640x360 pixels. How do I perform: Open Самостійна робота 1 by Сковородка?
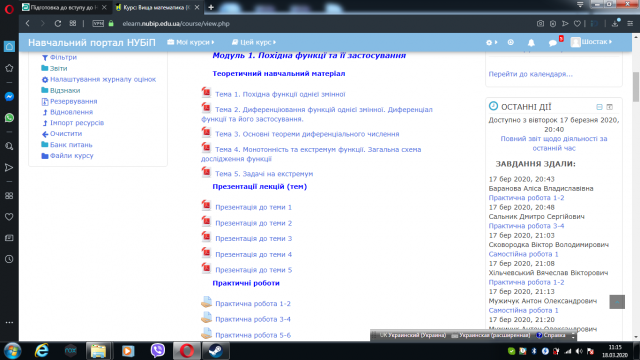[523, 254]
